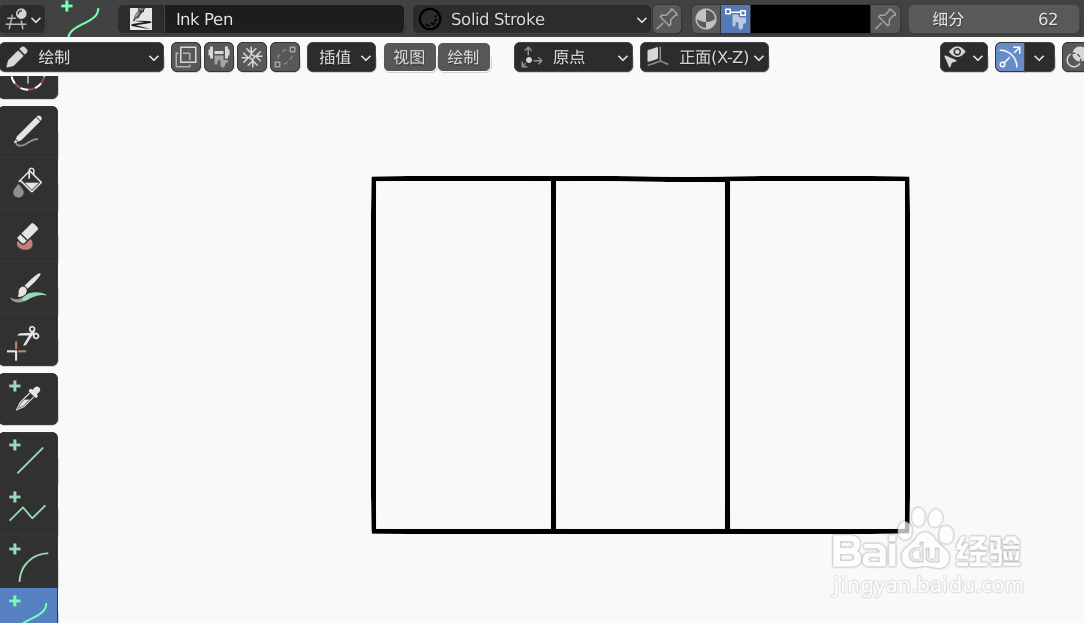Switch to material color mode icon

(x=706, y=19)
